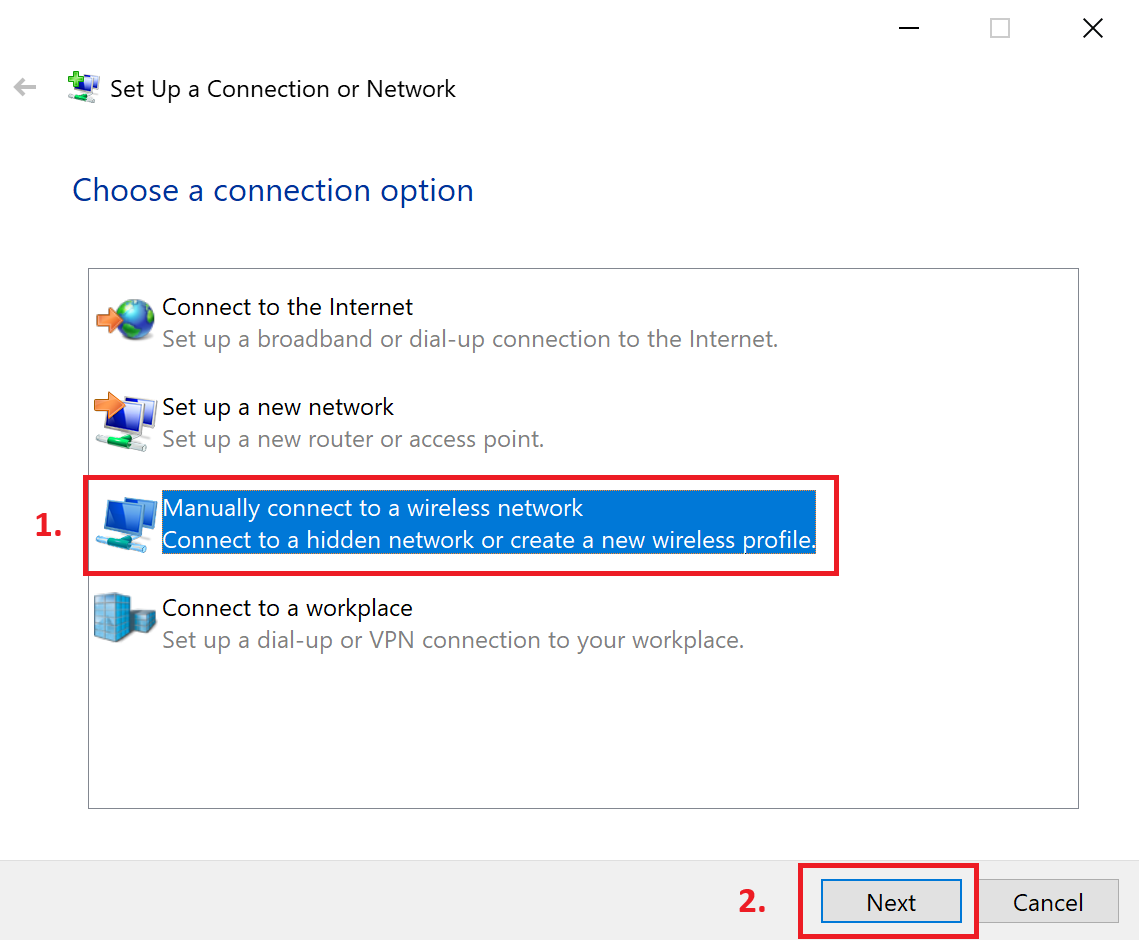Select the Connect to a workplace option
This screenshot has width=1139, height=940.
(x=287, y=608)
